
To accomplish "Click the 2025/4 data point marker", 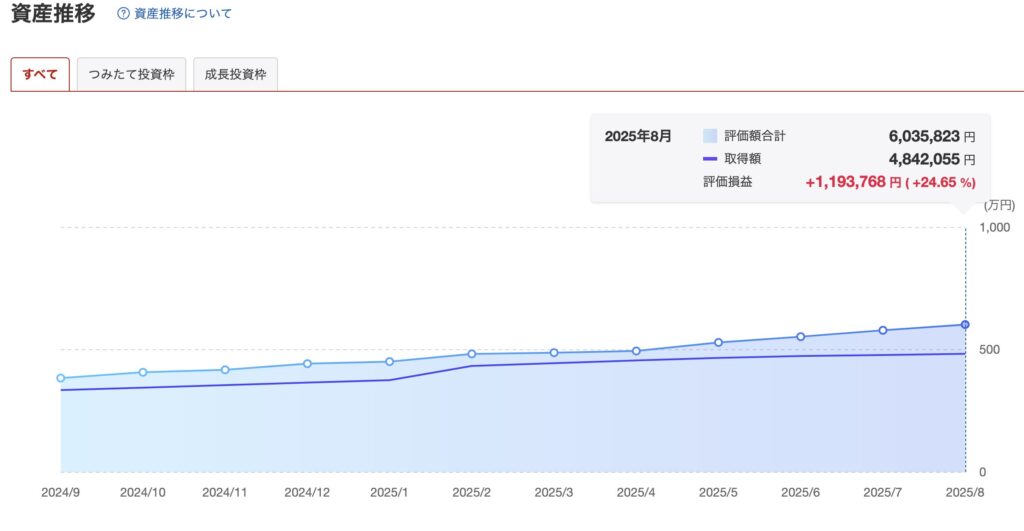I will (x=636, y=351).
